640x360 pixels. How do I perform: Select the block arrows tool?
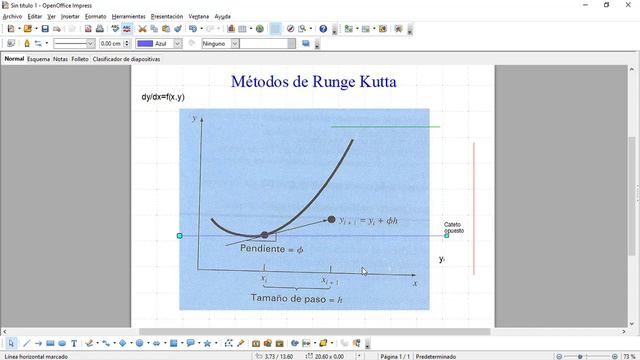156,343
